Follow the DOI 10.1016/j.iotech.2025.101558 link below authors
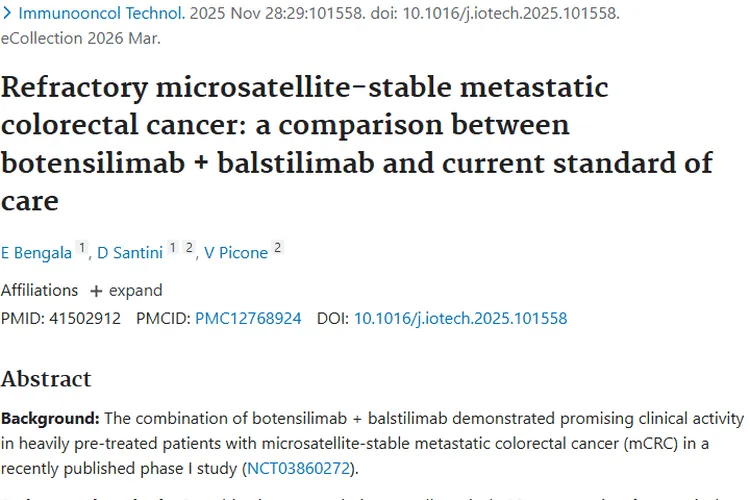 (x=460, y=319)
